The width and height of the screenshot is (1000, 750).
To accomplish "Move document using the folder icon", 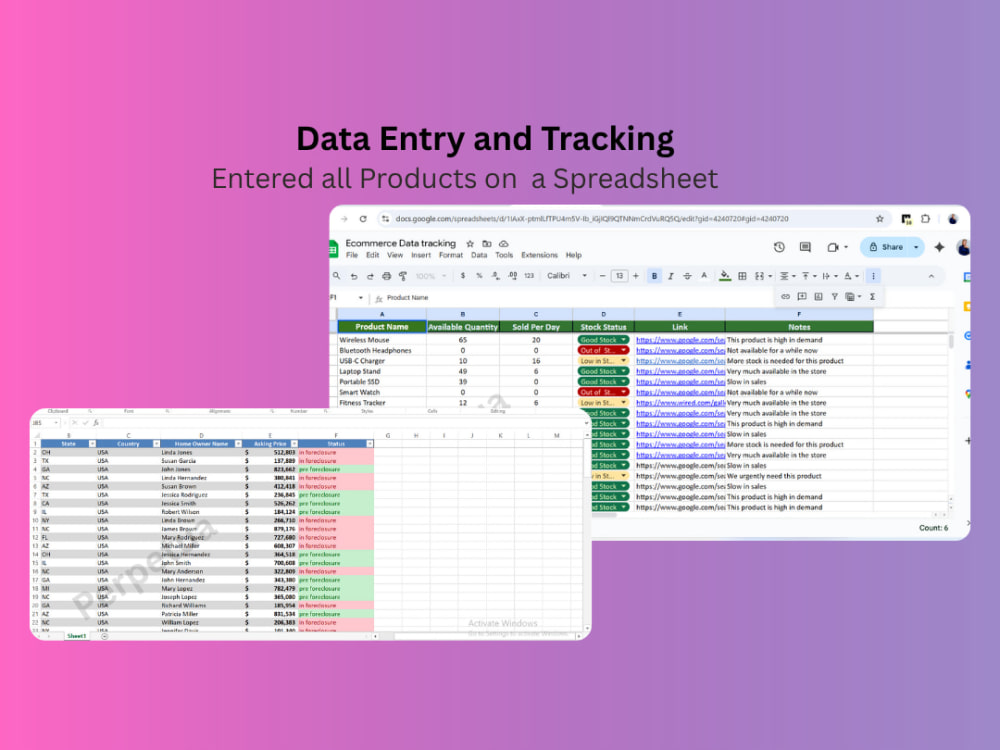I will coord(487,244).
